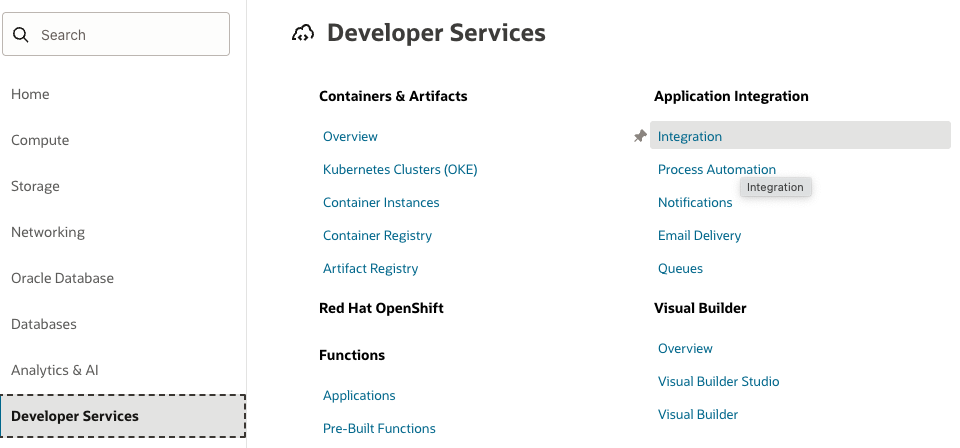Click the Functions section heading
960x448 pixels.
point(352,355)
